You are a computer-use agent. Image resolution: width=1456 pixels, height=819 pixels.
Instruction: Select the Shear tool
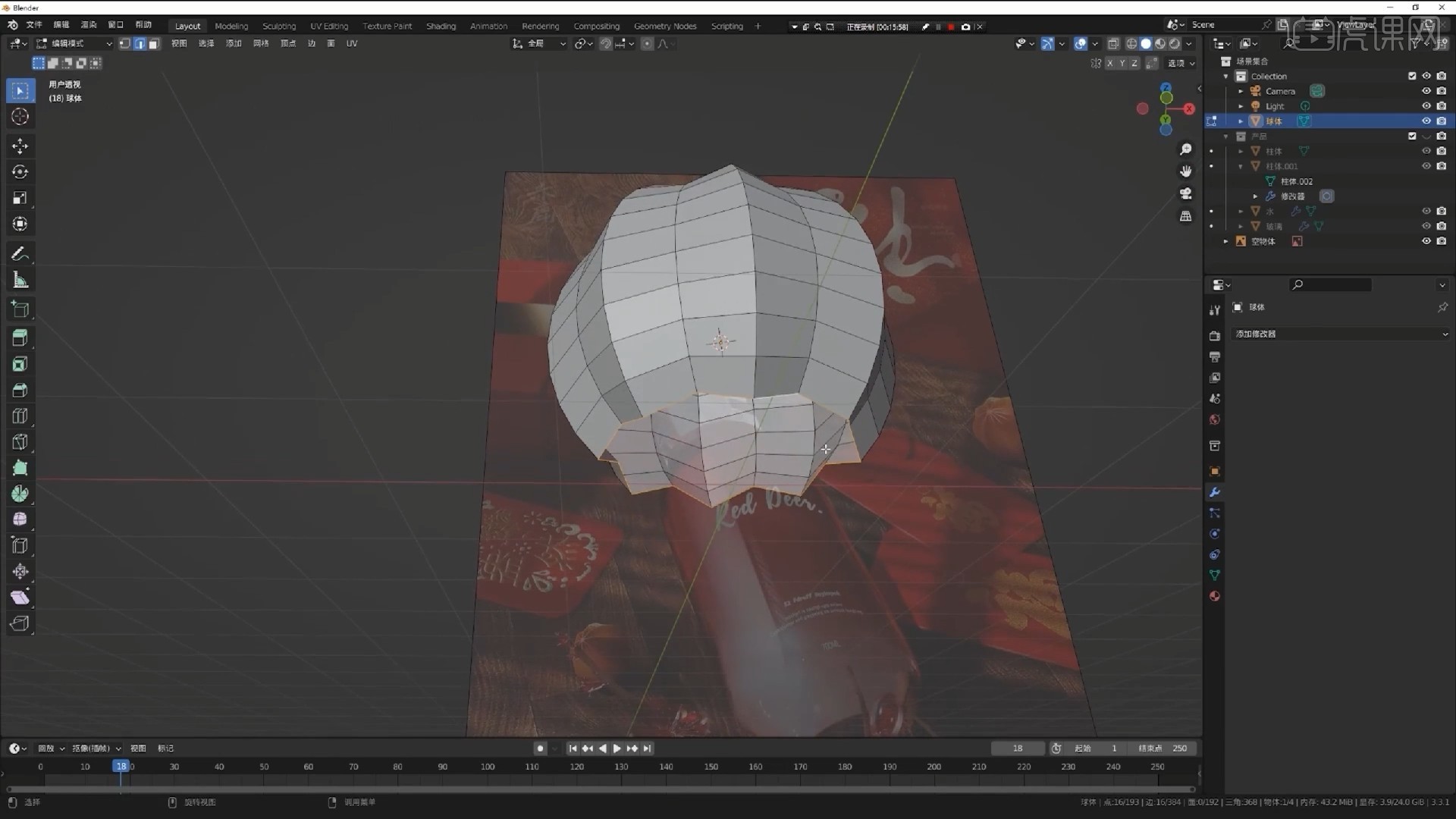(20, 598)
